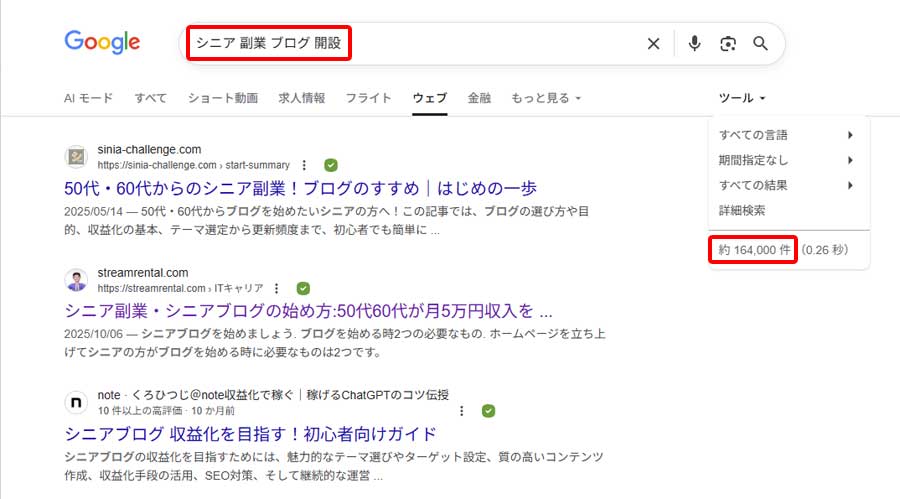
Task: Click sinia-challenge.com site name
Action: pyautogui.click(x=149, y=149)
